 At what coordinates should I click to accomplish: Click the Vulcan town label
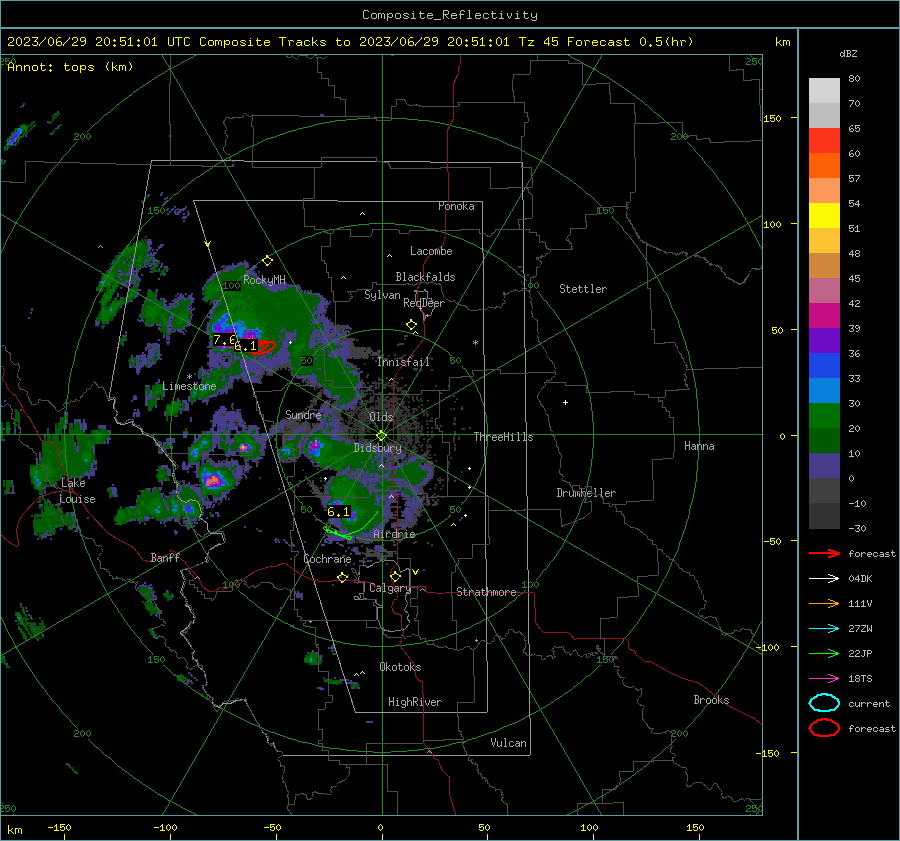click(508, 743)
